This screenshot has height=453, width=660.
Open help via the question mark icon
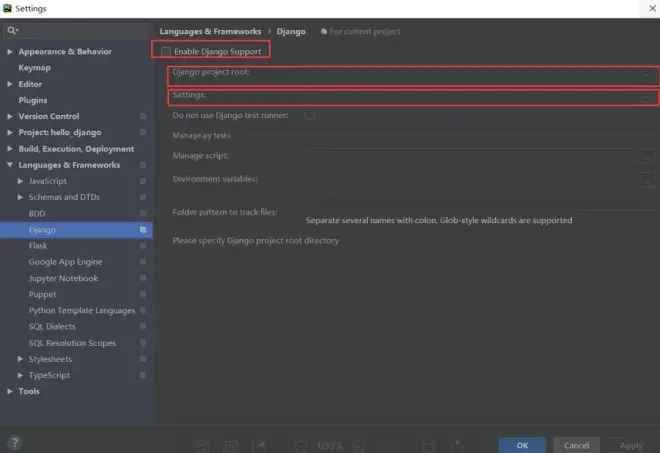tap(15, 442)
